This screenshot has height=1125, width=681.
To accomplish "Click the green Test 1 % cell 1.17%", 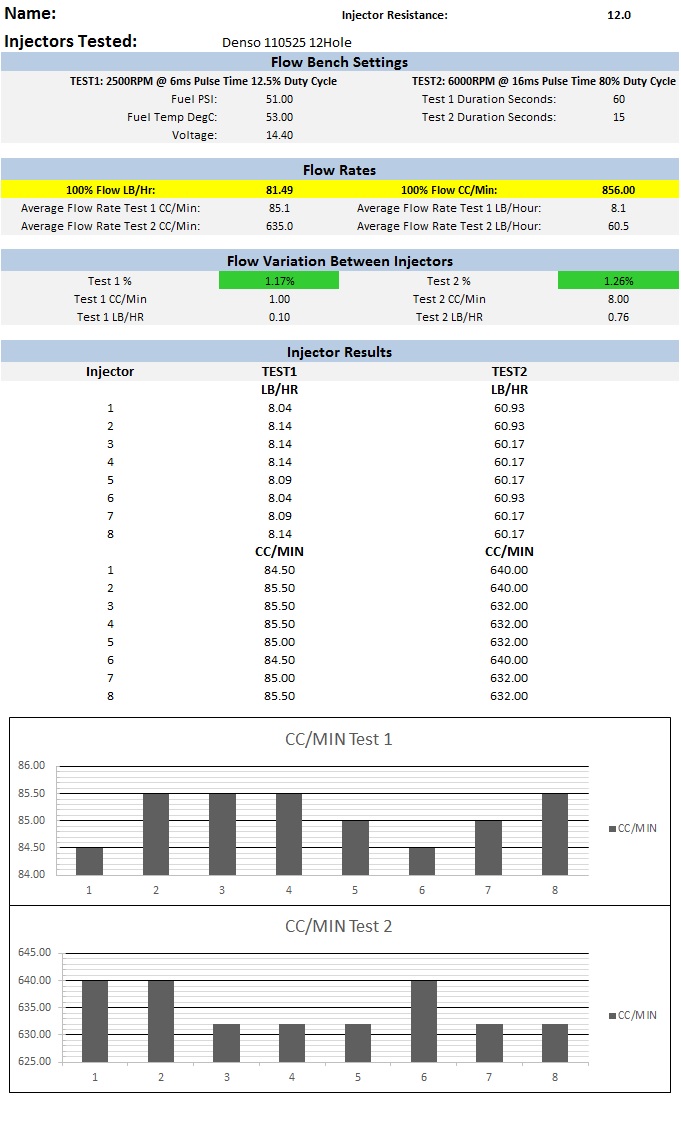I will pos(279,281).
